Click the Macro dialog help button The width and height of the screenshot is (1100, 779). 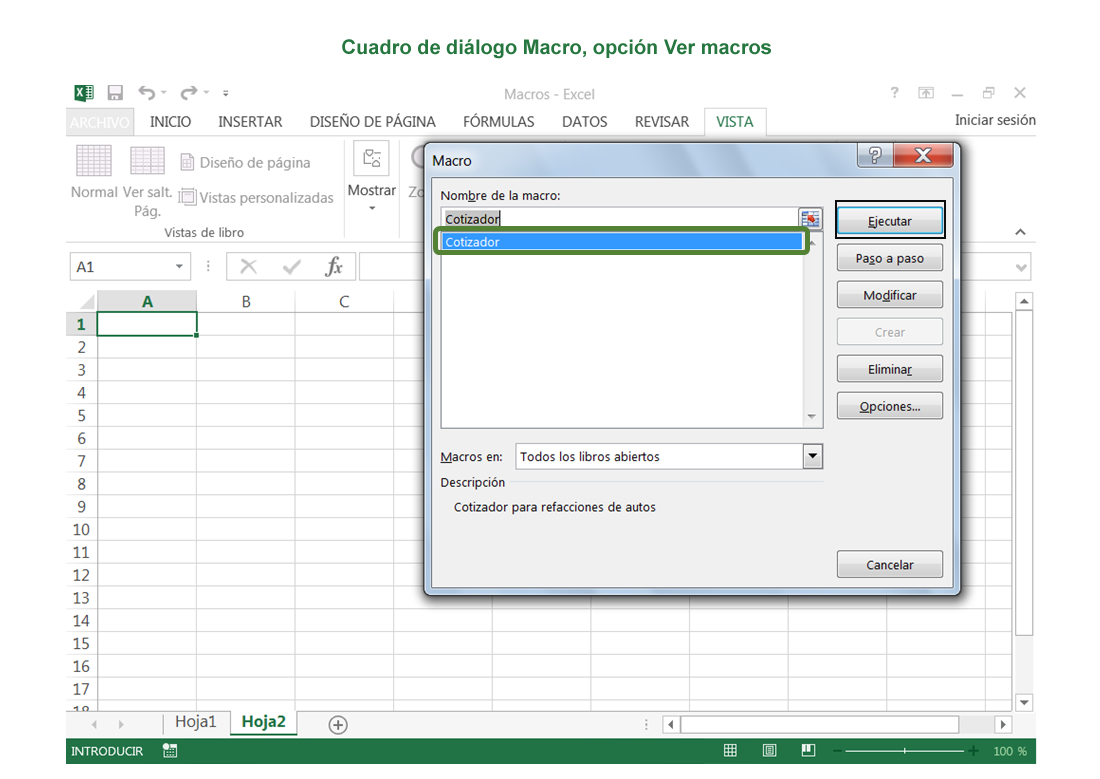(875, 155)
